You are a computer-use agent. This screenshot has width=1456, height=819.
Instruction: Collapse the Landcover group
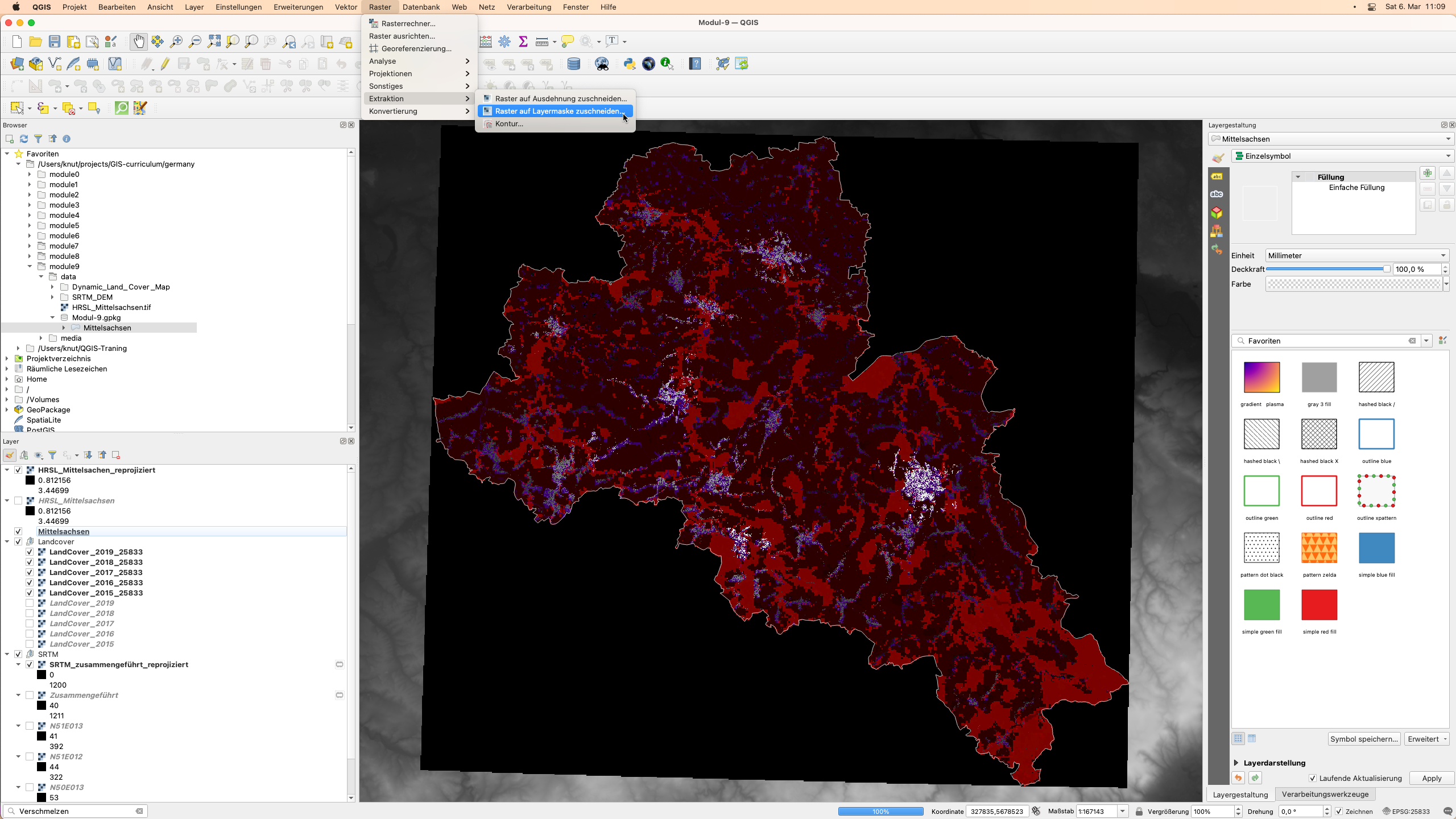(7, 541)
